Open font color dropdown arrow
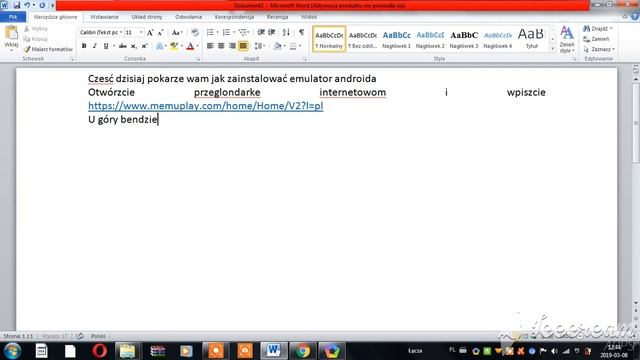The height and width of the screenshot is (360, 640). click(x=198, y=46)
